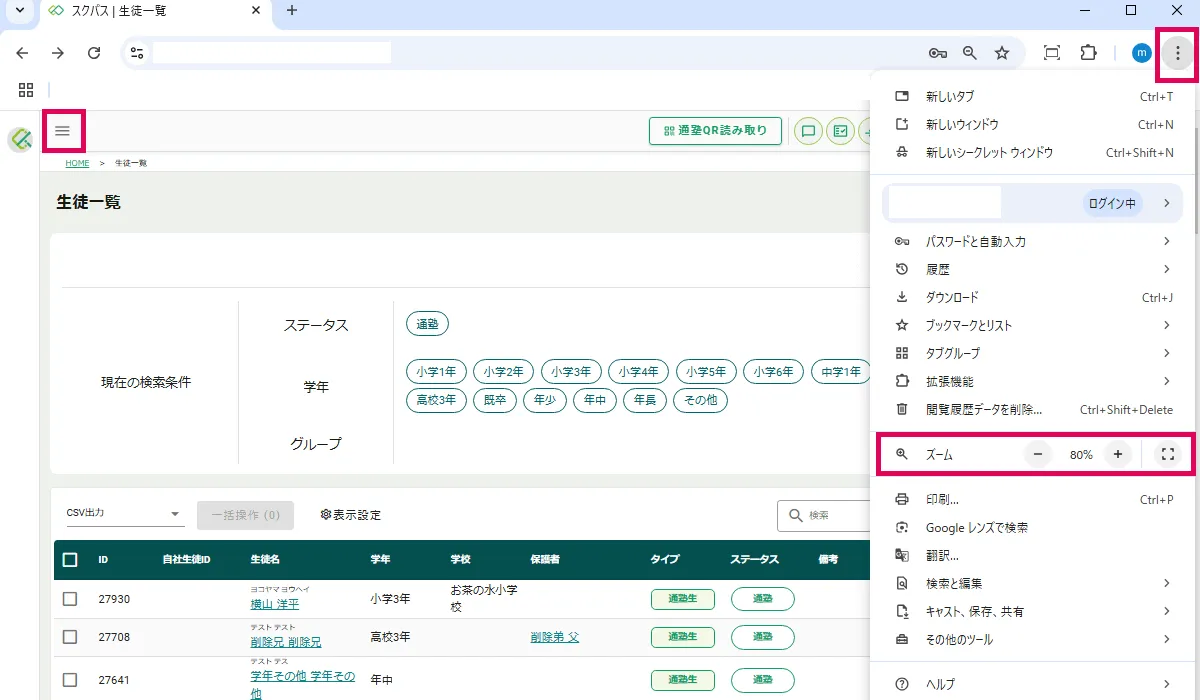Expand the logged-in profile row (ログイン中)
Screen dimensions: 1200x700
click(x=1033, y=203)
